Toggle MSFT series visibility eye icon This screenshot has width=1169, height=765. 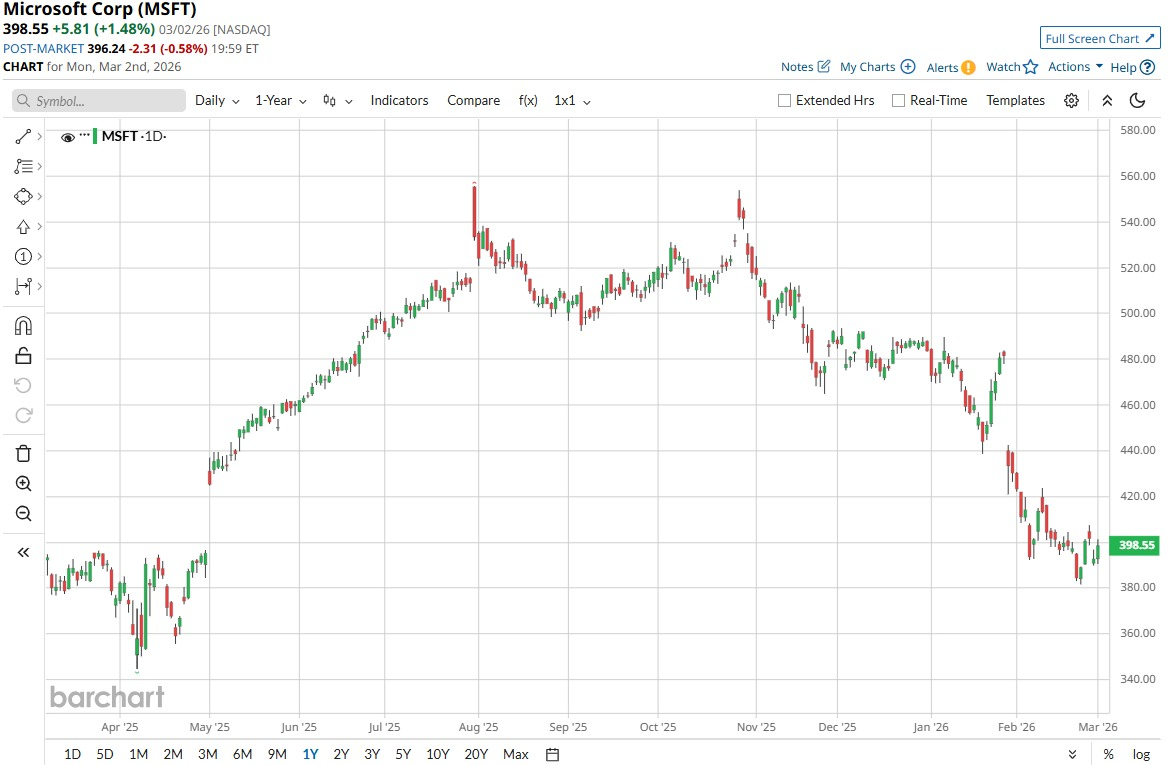(68, 137)
